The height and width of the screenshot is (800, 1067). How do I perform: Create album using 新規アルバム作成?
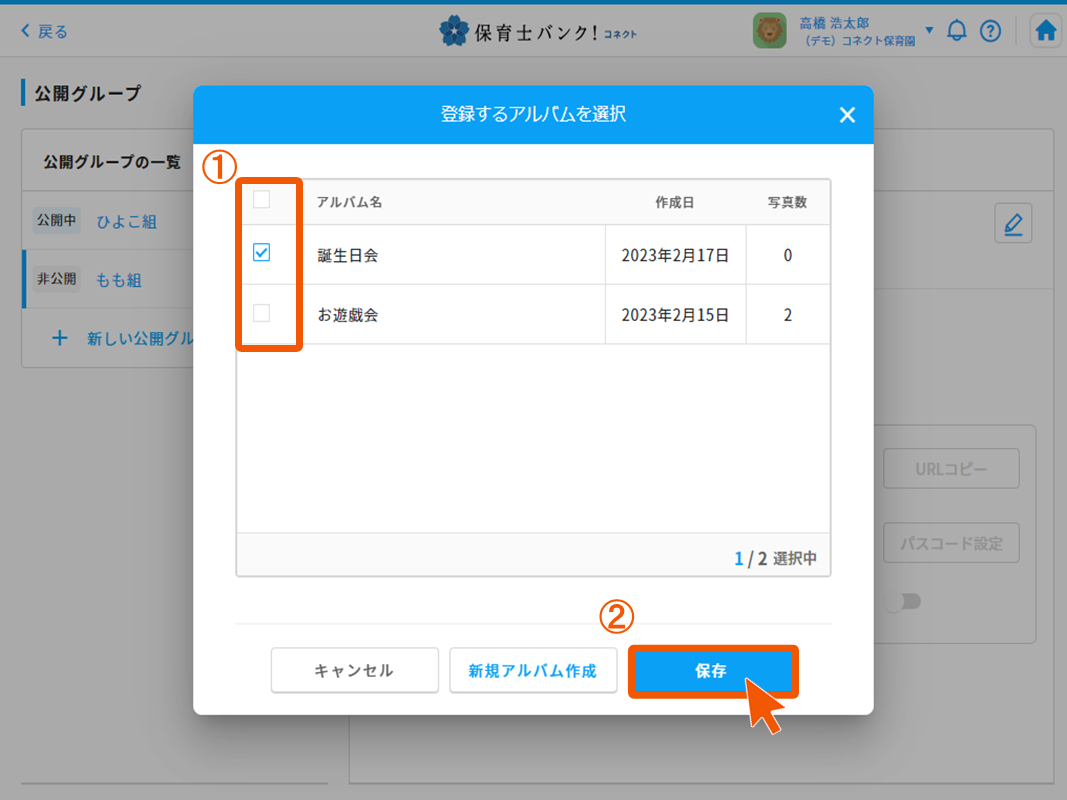pos(533,670)
